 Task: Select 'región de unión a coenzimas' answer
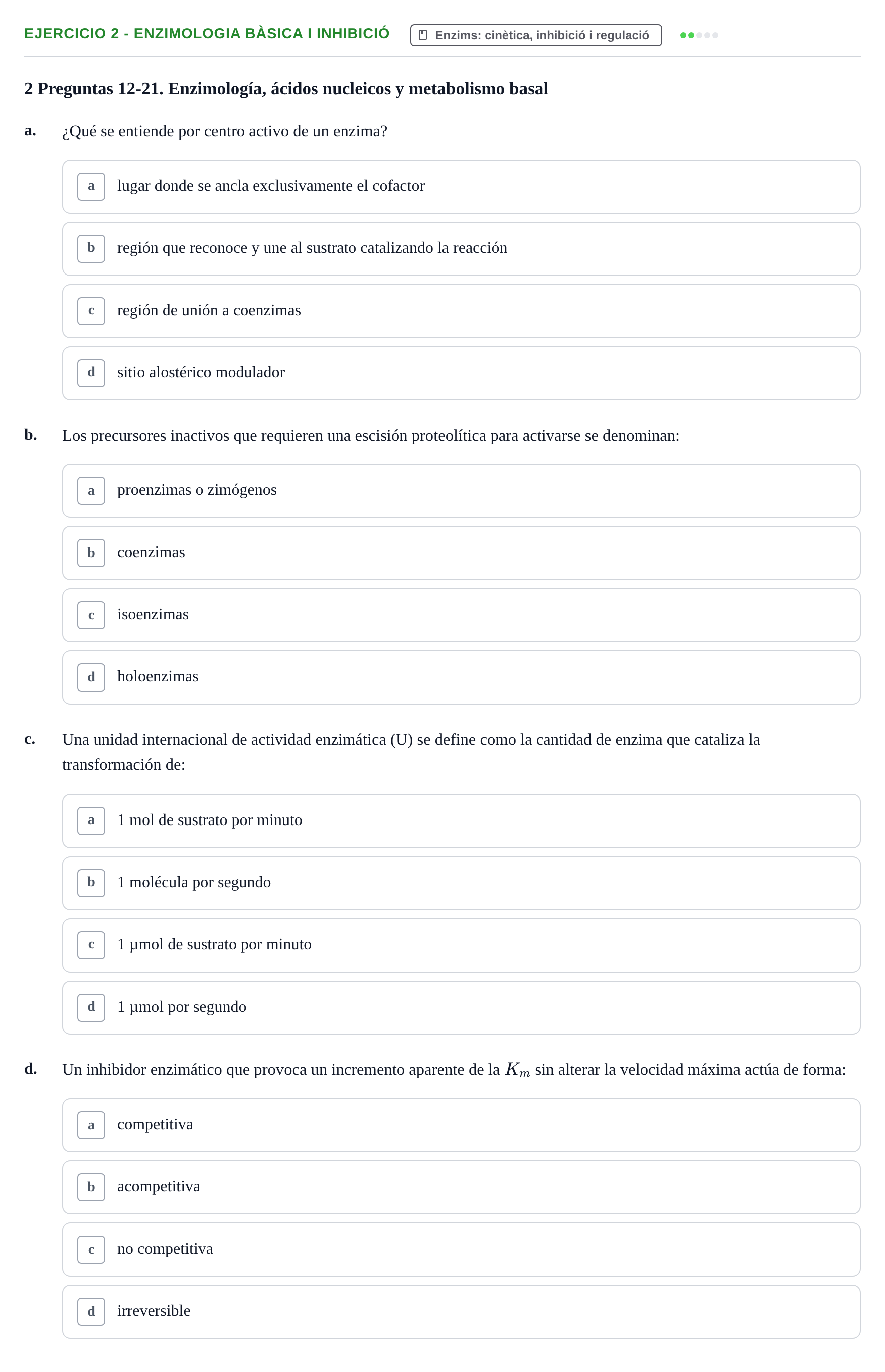coord(461,311)
